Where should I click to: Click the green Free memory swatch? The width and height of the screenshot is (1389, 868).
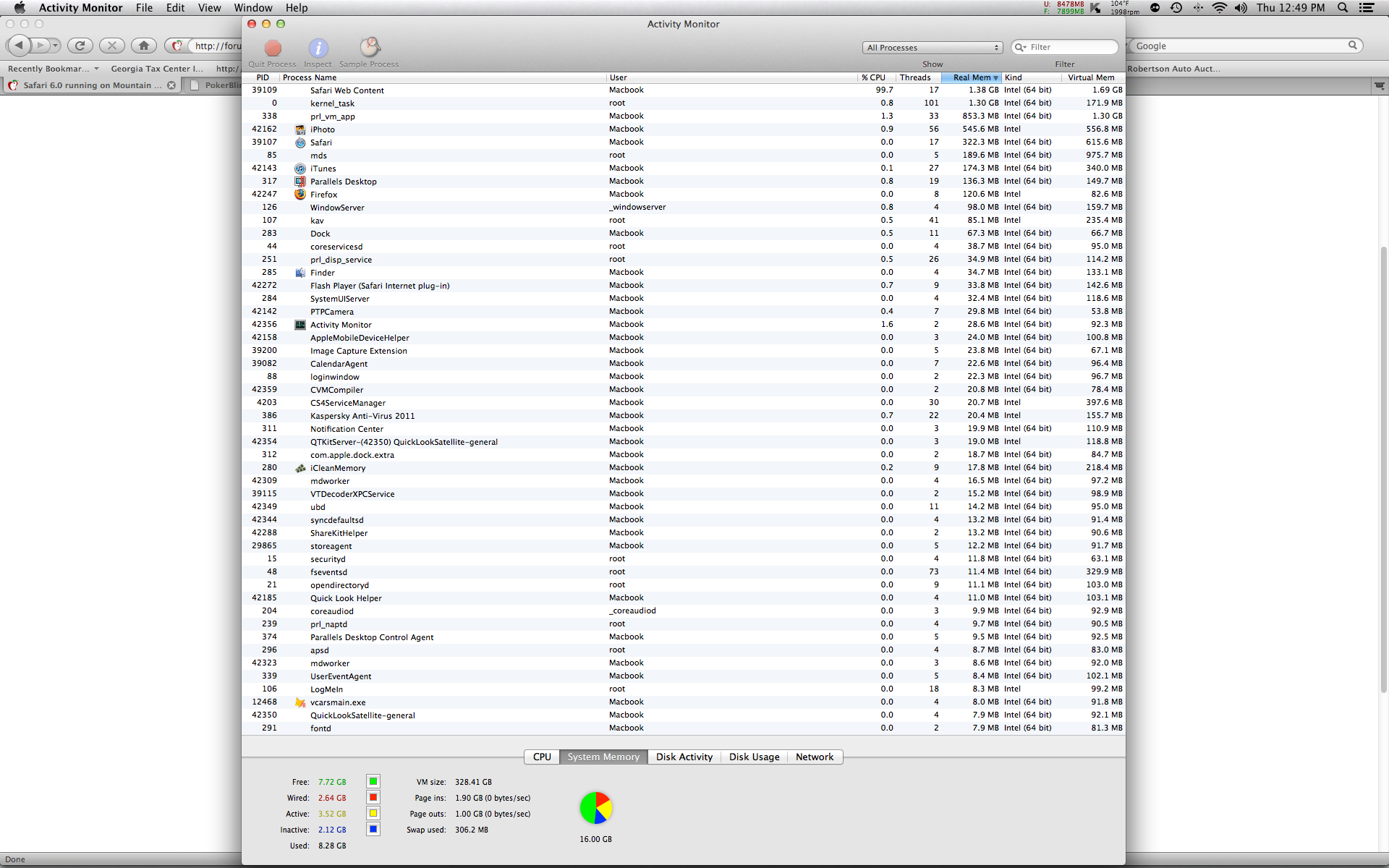(373, 782)
